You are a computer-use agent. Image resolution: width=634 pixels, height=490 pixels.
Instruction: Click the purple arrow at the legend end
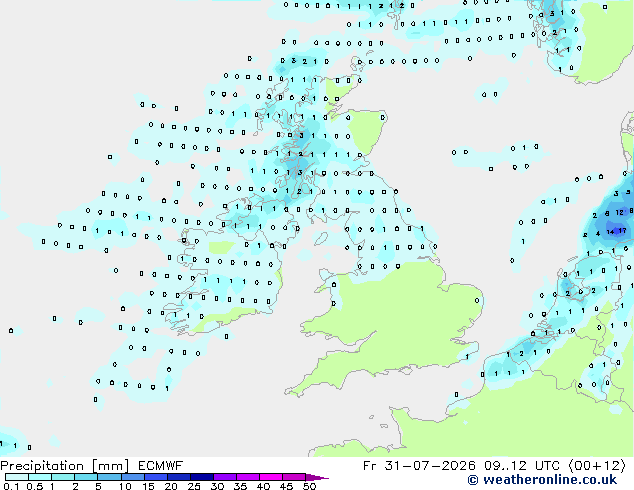coord(317,477)
